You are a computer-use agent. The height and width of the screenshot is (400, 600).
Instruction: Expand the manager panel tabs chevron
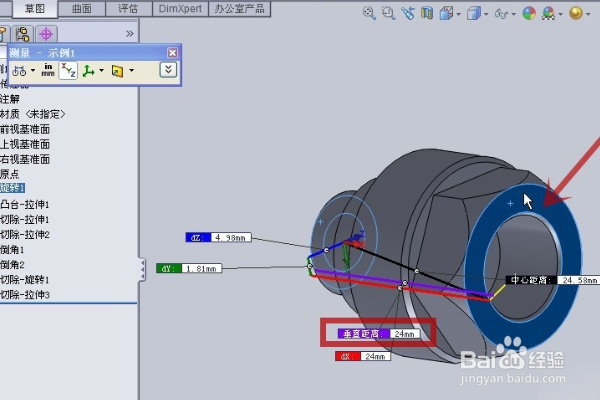point(130,34)
